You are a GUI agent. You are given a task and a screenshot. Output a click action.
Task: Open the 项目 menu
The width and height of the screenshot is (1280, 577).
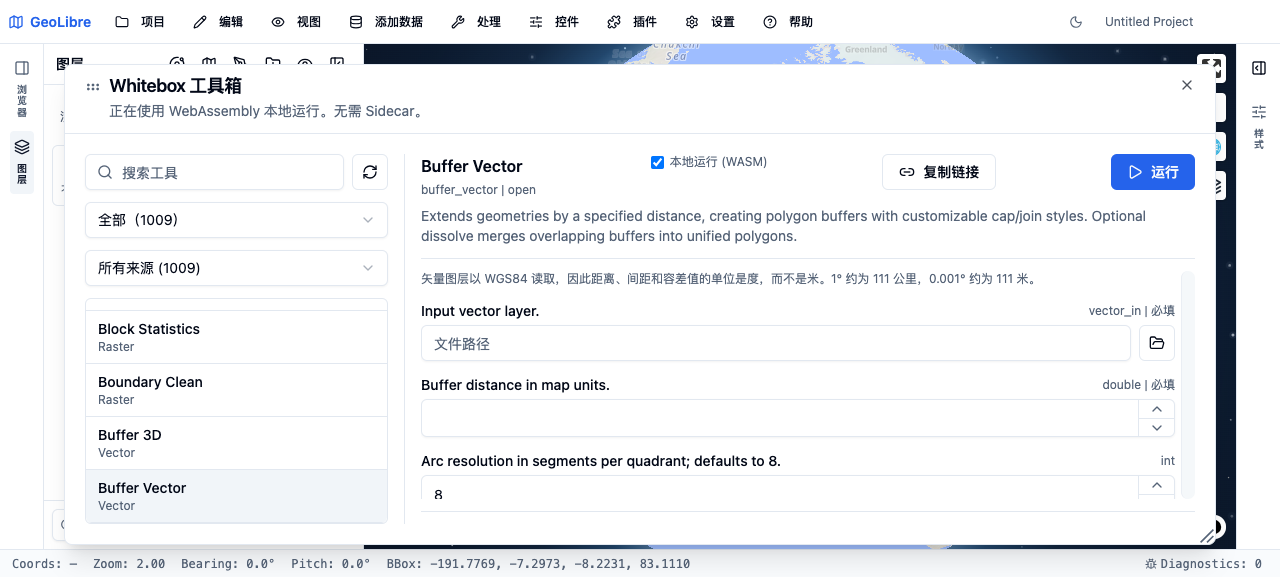[x=140, y=22]
